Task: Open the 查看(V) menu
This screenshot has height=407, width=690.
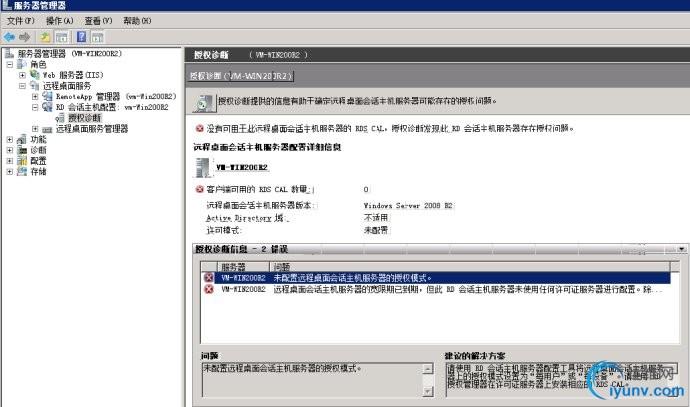Action: pos(98,21)
